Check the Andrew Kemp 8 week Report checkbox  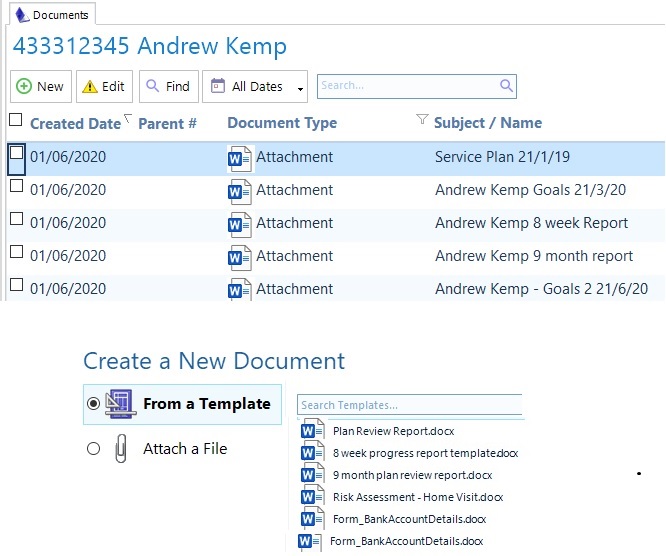(16, 219)
